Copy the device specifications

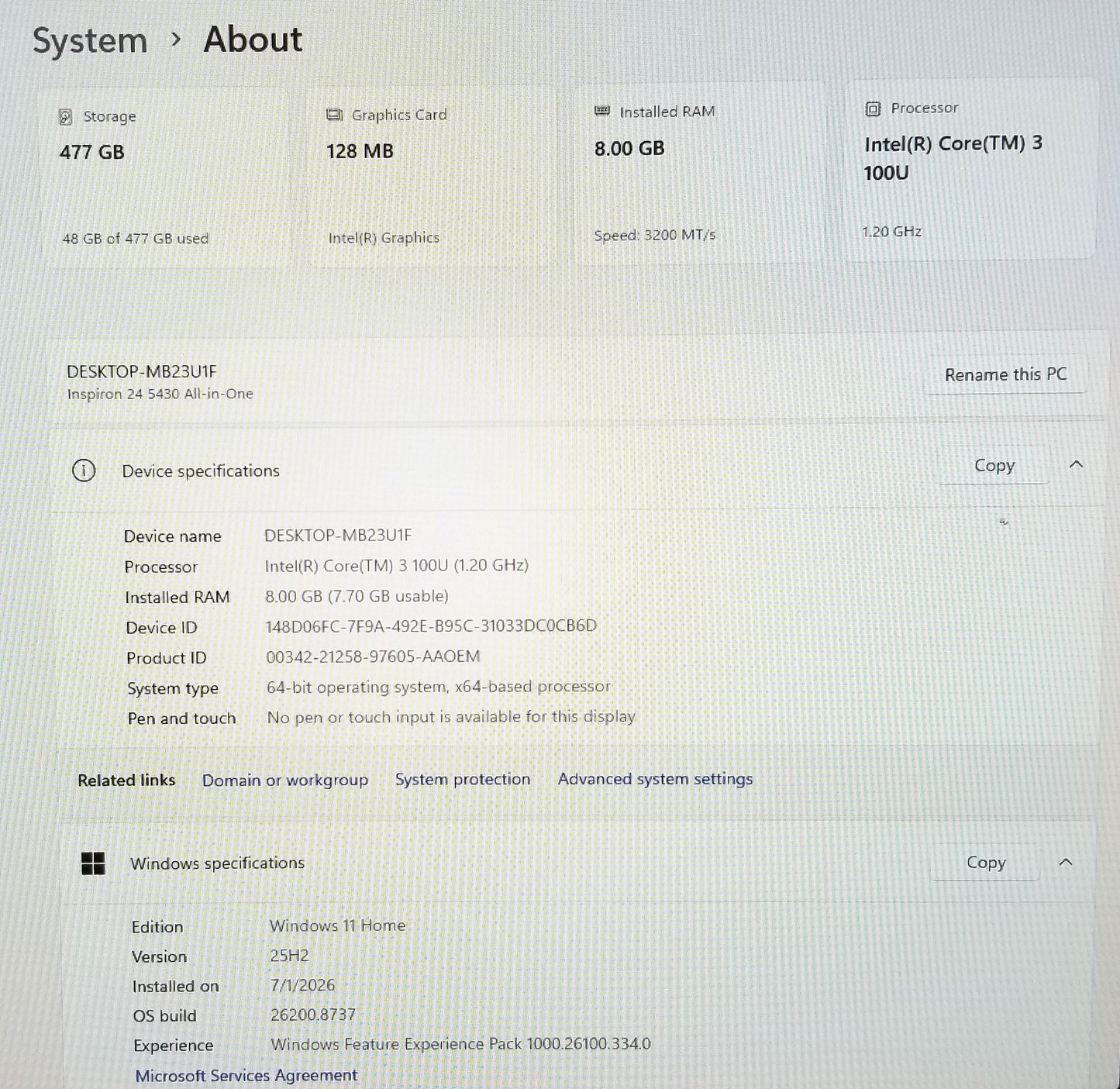point(994,465)
